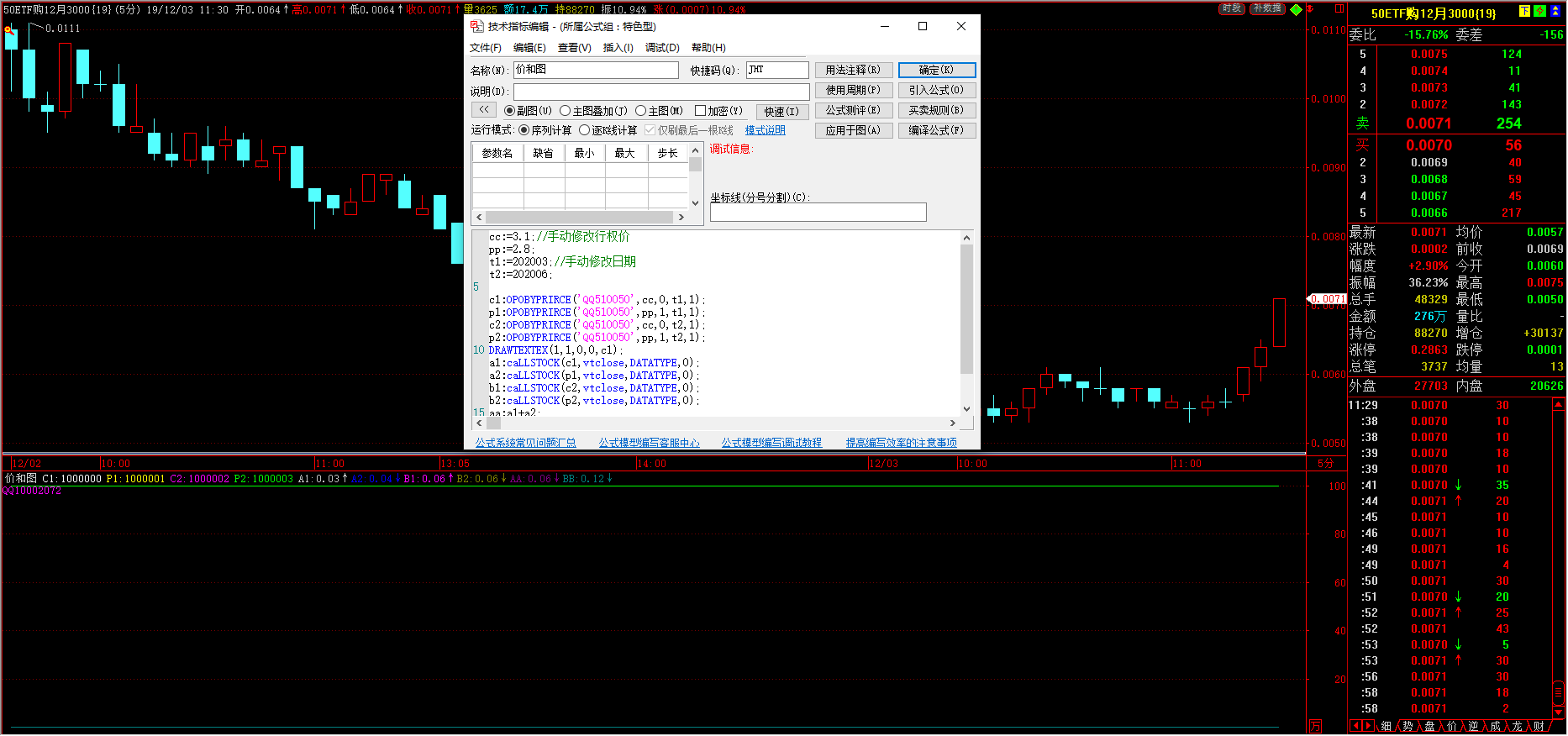Switch to the 势 tab
This screenshot has width=1568, height=736.
(x=1408, y=726)
